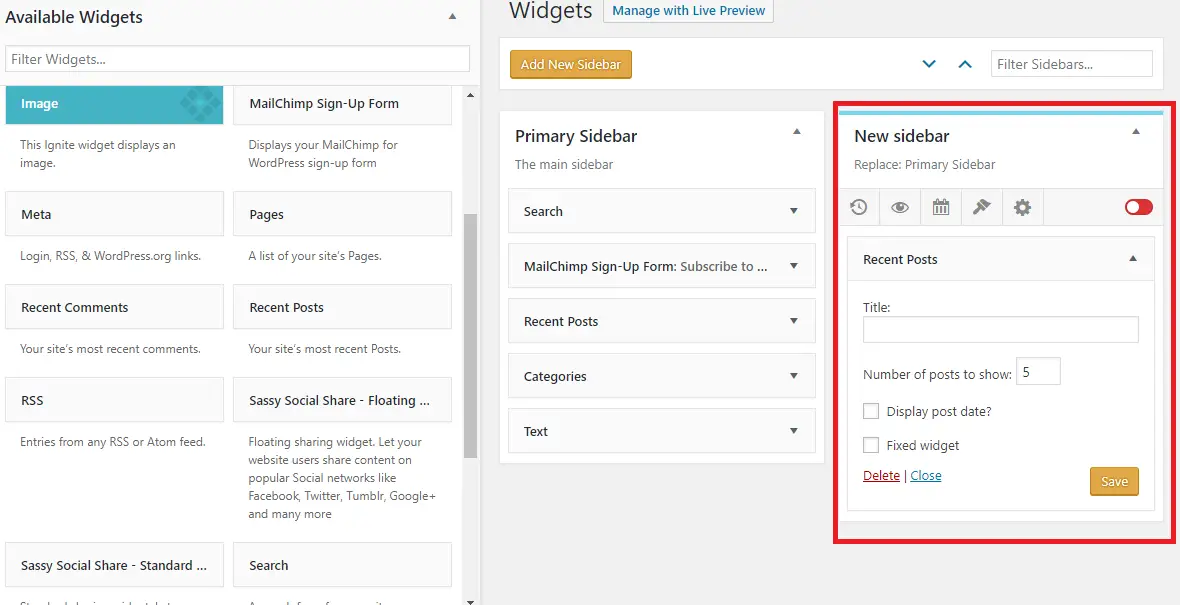Select the Recent Comments available widget
Image resolution: width=1180 pixels, height=605 pixels.
pos(114,307)
